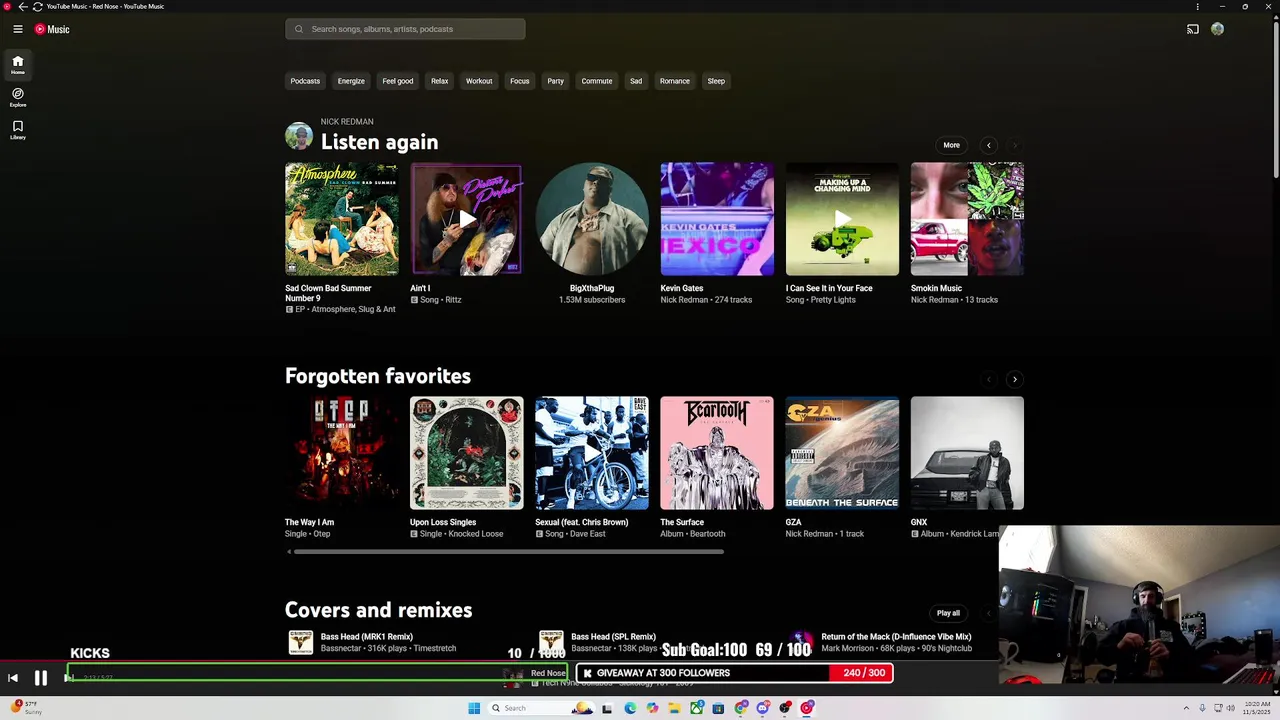Screen dimensions: 1280x720
Task: Open Bass Head (MRK1 Remix) track
Action: coord(366,637)
